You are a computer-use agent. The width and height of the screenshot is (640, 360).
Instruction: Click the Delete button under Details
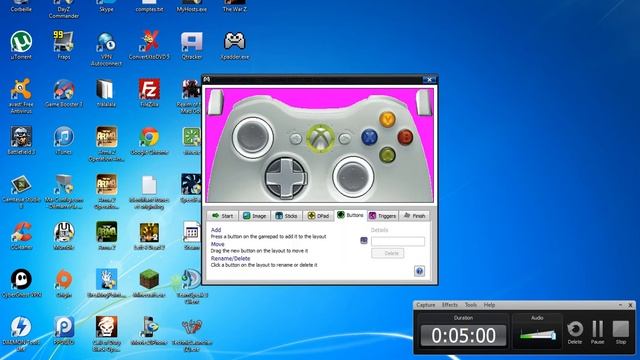388,253
